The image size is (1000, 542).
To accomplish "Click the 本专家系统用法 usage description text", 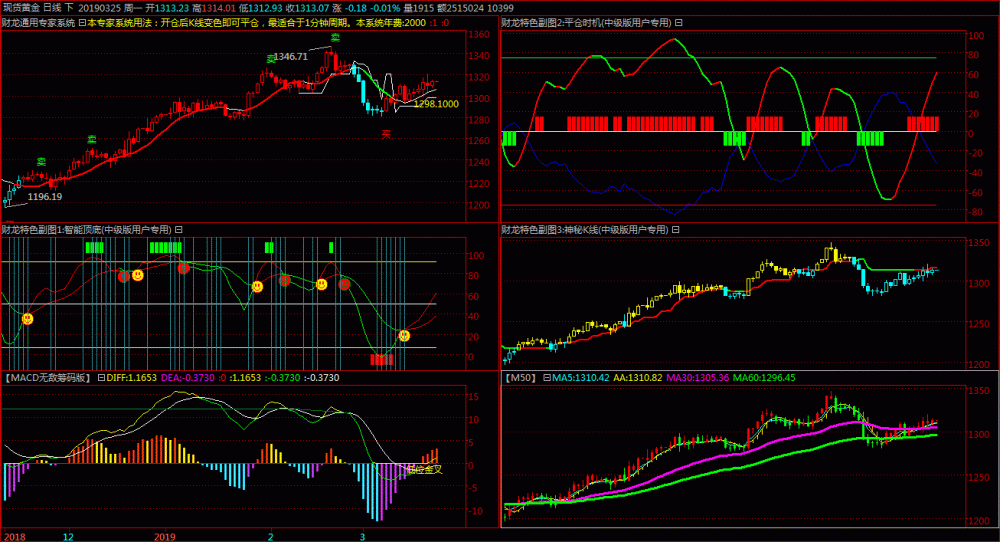I will click(x=256, y=23).
